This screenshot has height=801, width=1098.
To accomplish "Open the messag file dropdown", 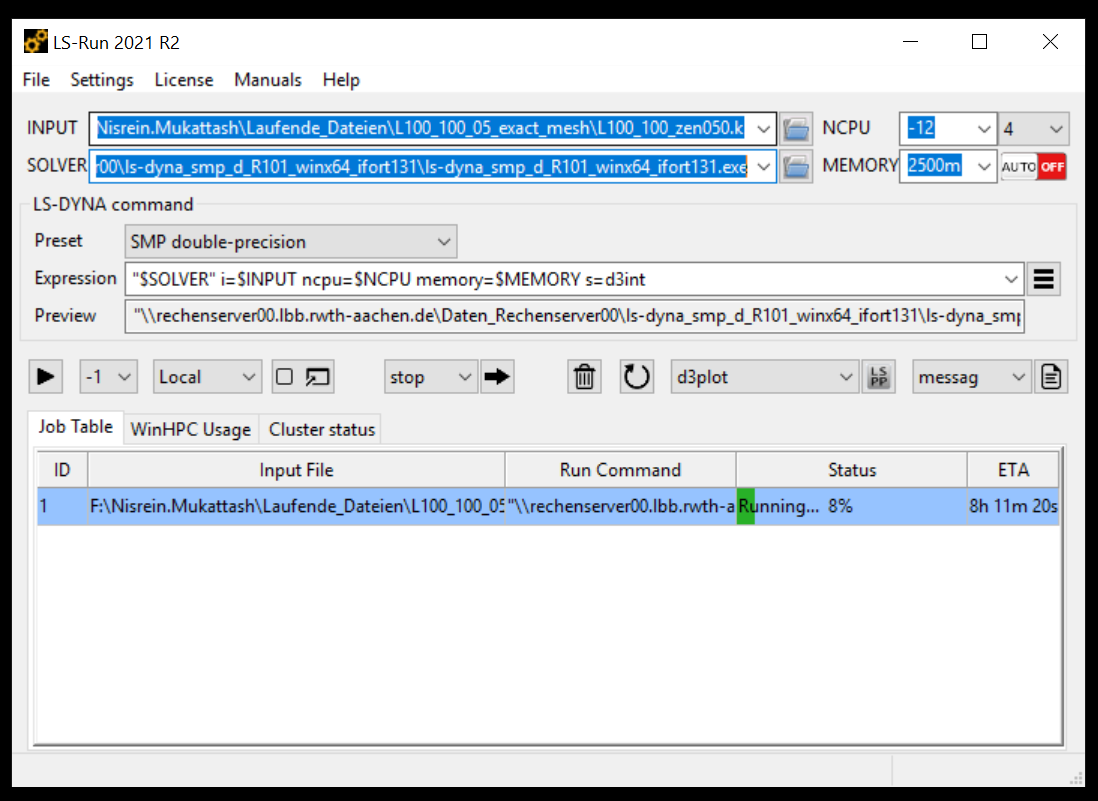I will 971,377.
